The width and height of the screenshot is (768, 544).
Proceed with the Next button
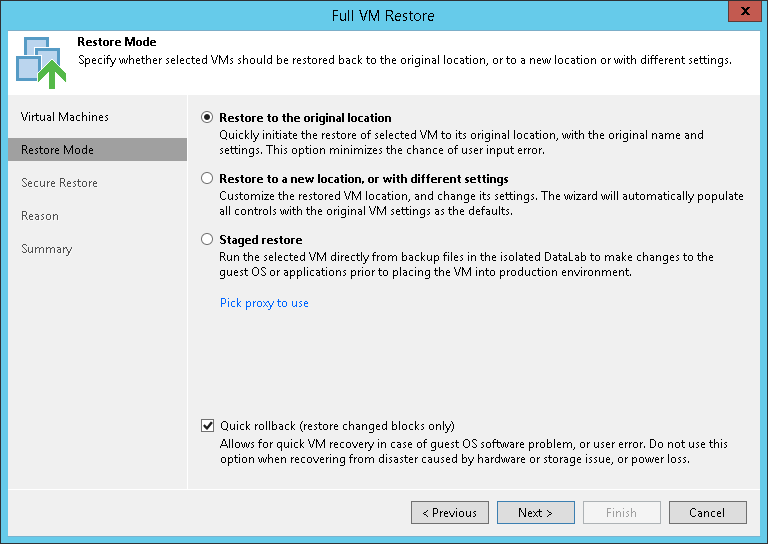(535, 513)
